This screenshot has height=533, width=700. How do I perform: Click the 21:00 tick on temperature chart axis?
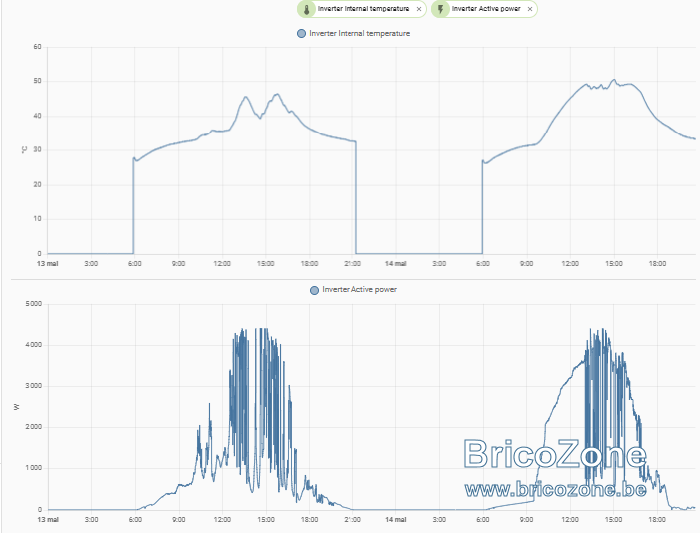pyautogui.click(x=352, y=264)
